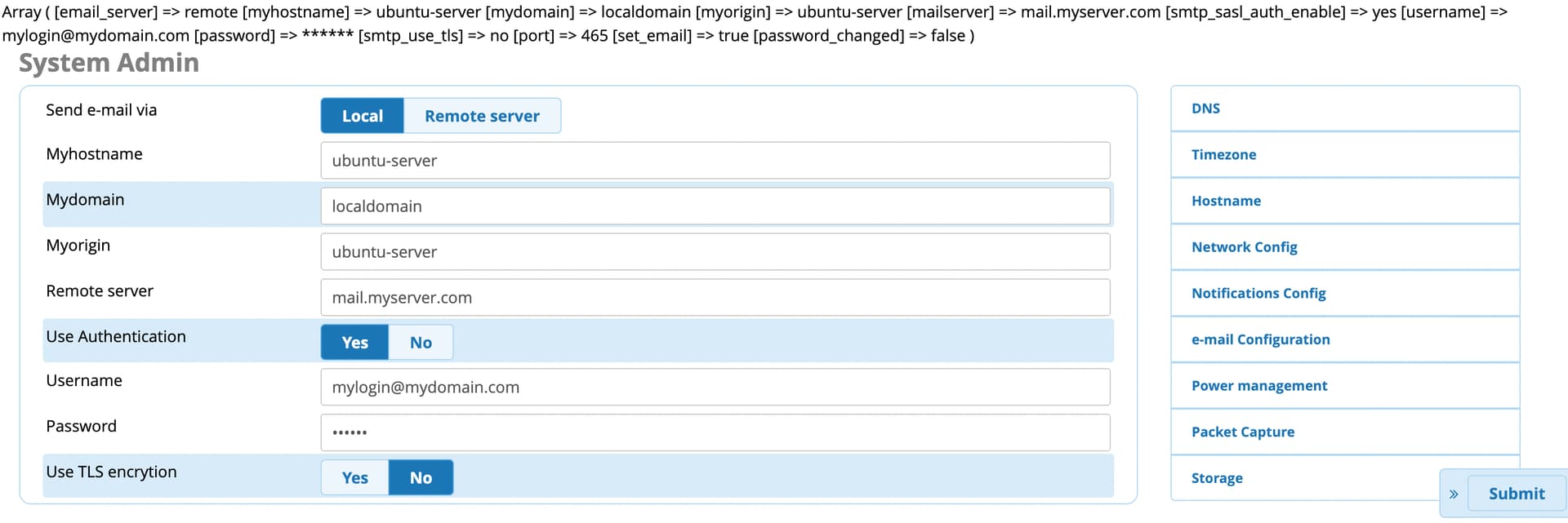Go to the Hostname settings
Screen dimensions: 1568x523
[1345, 201]
